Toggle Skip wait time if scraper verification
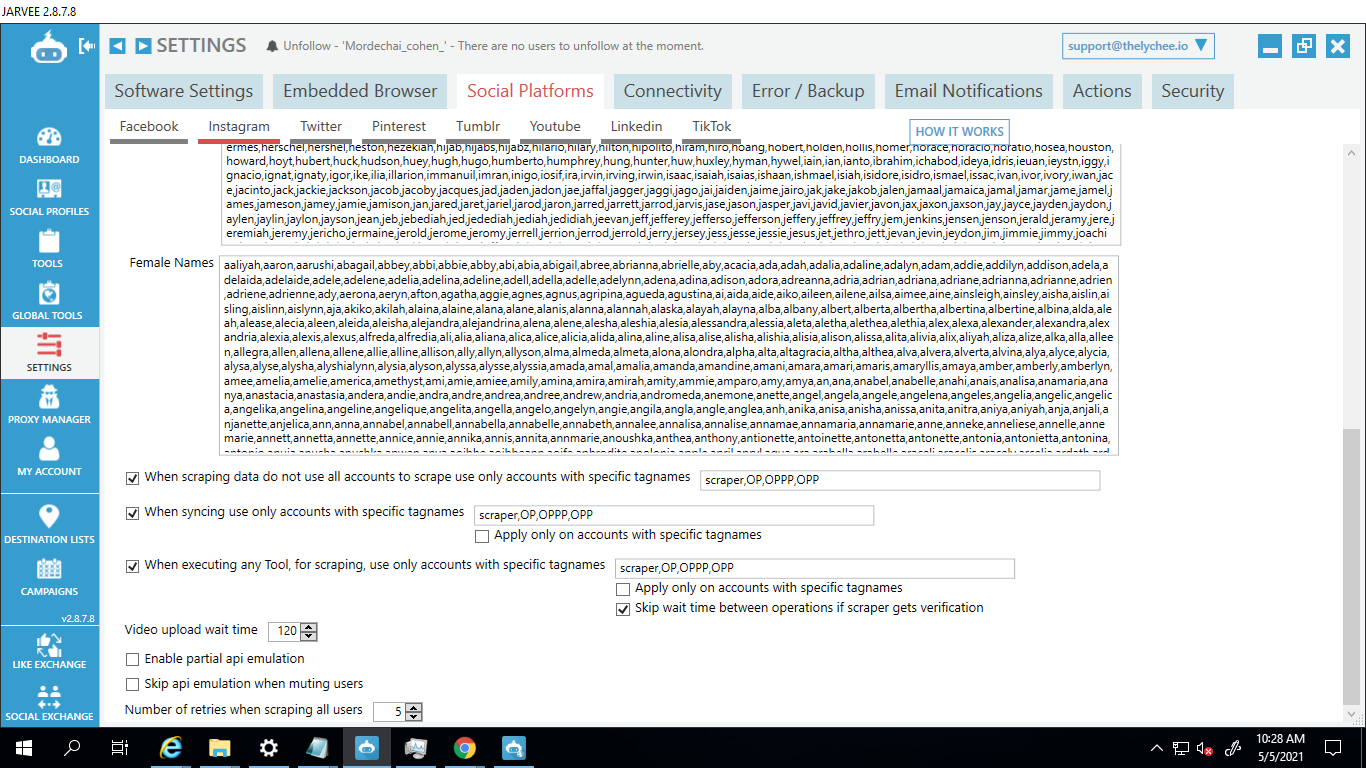1366x768 pixels. pyautogui.click(x=623, y=609)
